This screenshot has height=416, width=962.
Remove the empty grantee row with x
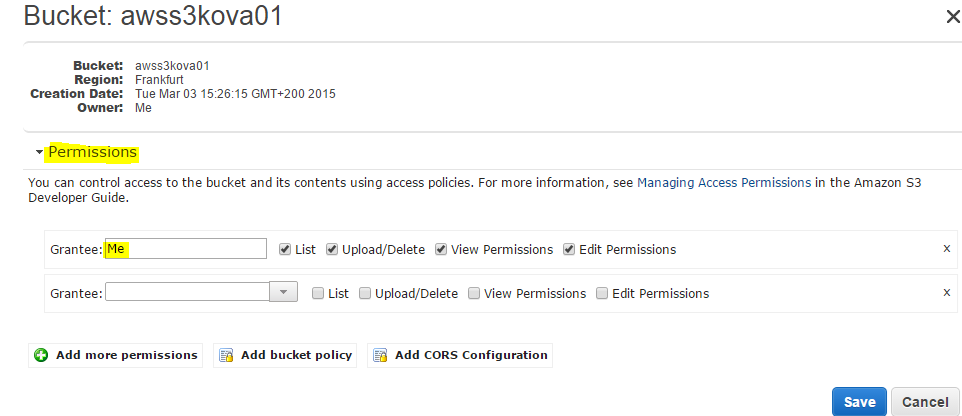(946, 292)
